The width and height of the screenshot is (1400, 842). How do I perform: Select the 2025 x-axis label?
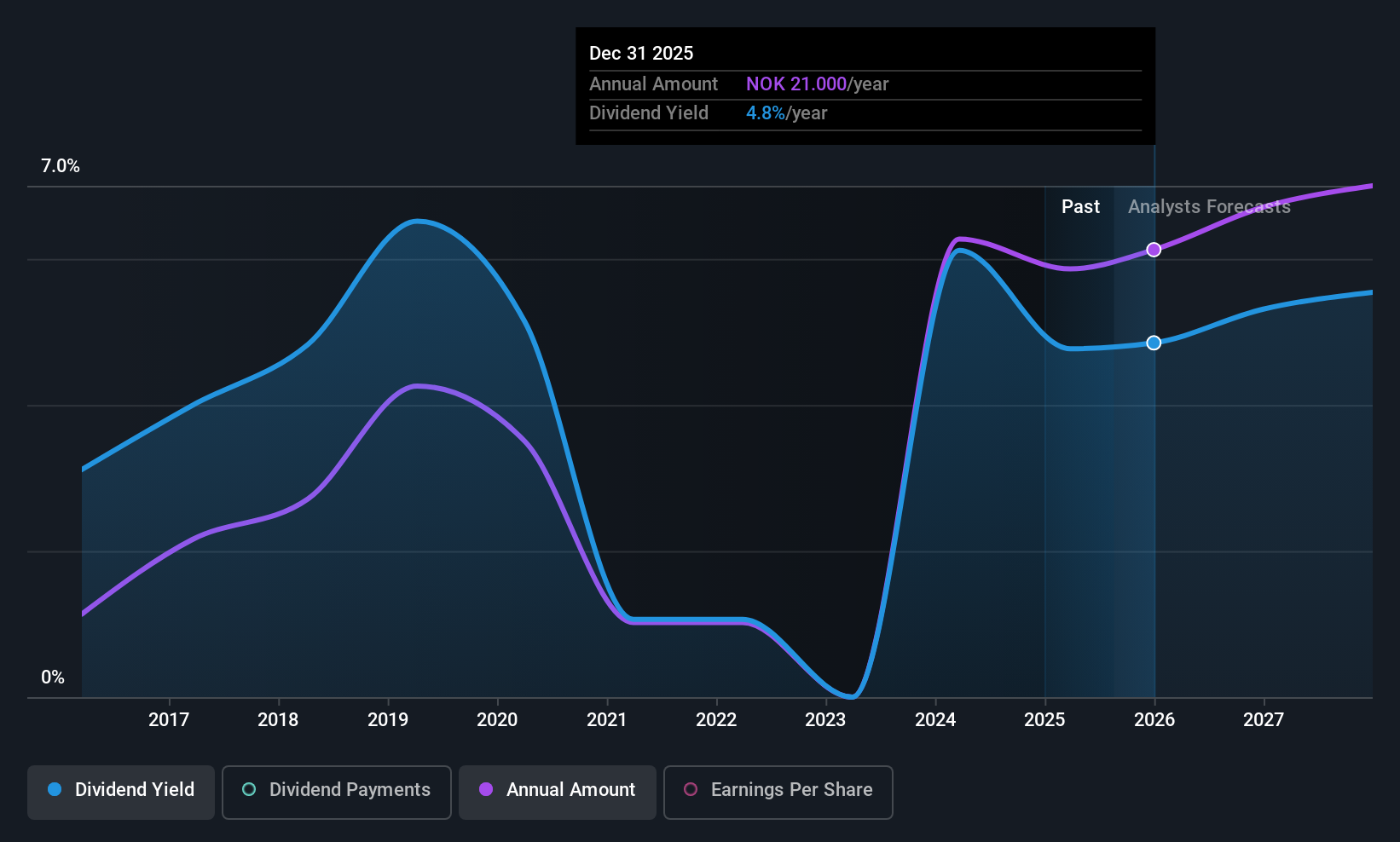pyautogui.click(x=1044, y=719)
